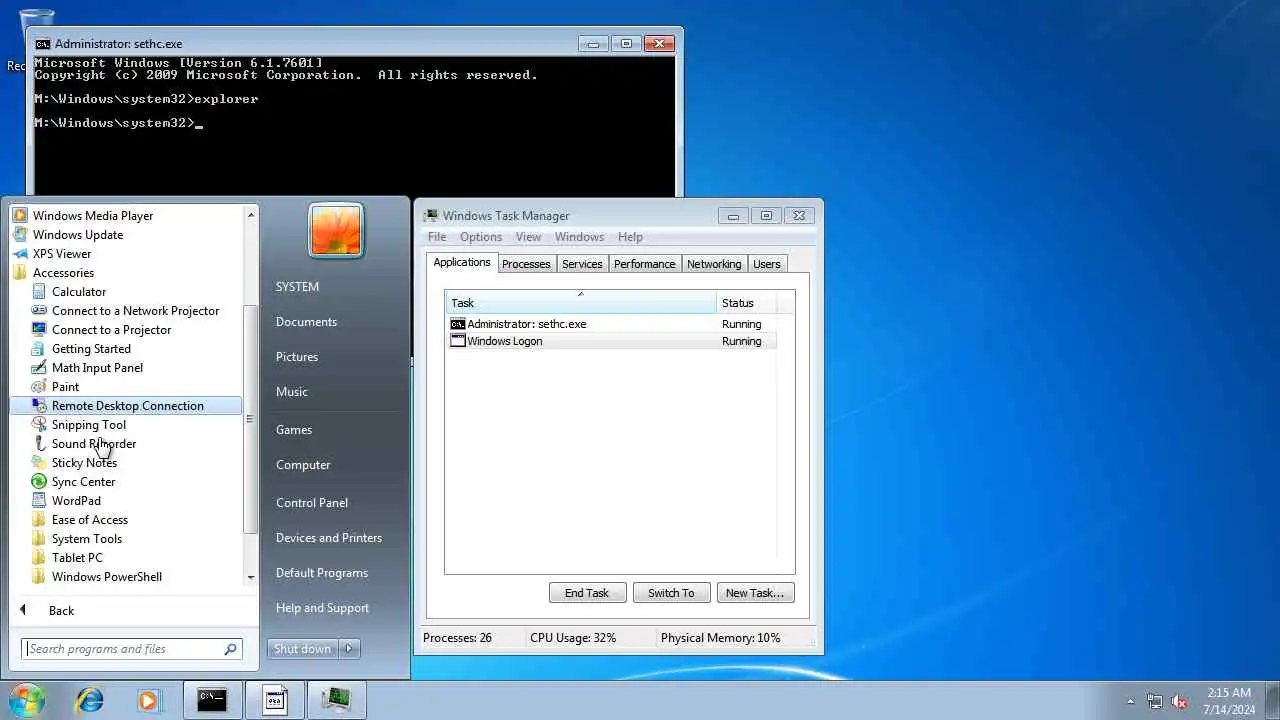The image size is (1280, 720).
Task: Open the SYSTEM user folder link
Action: pyautogui.click(x=297, y=286)
